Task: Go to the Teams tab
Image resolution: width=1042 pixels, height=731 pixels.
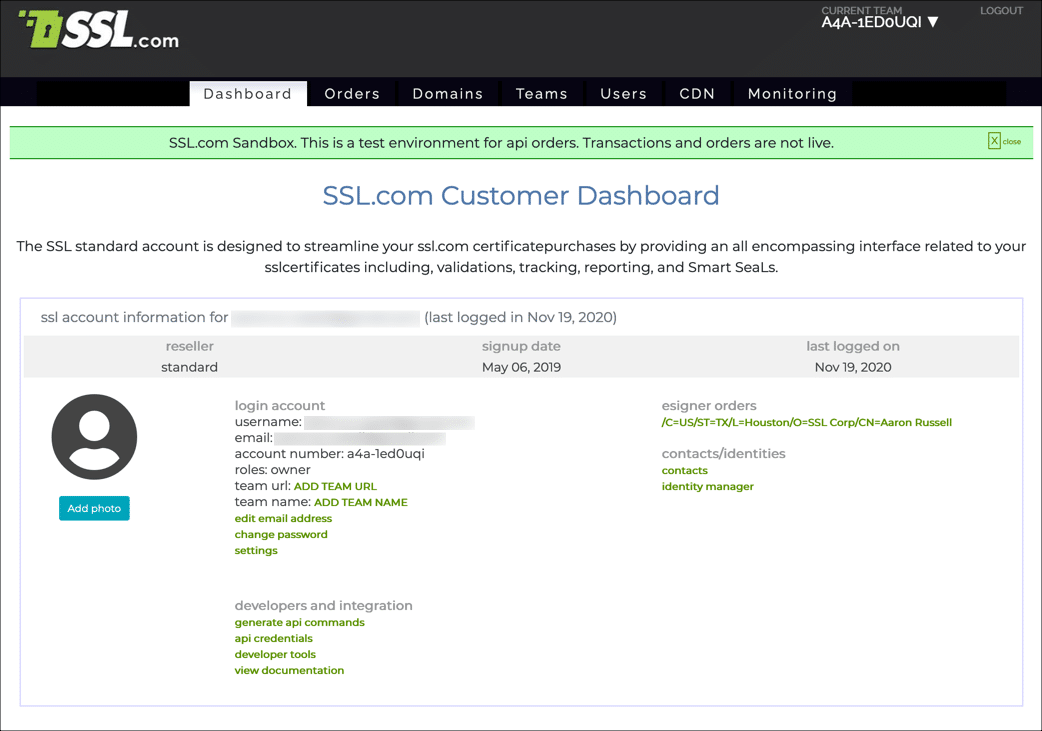Action: (x=541, y=94)
